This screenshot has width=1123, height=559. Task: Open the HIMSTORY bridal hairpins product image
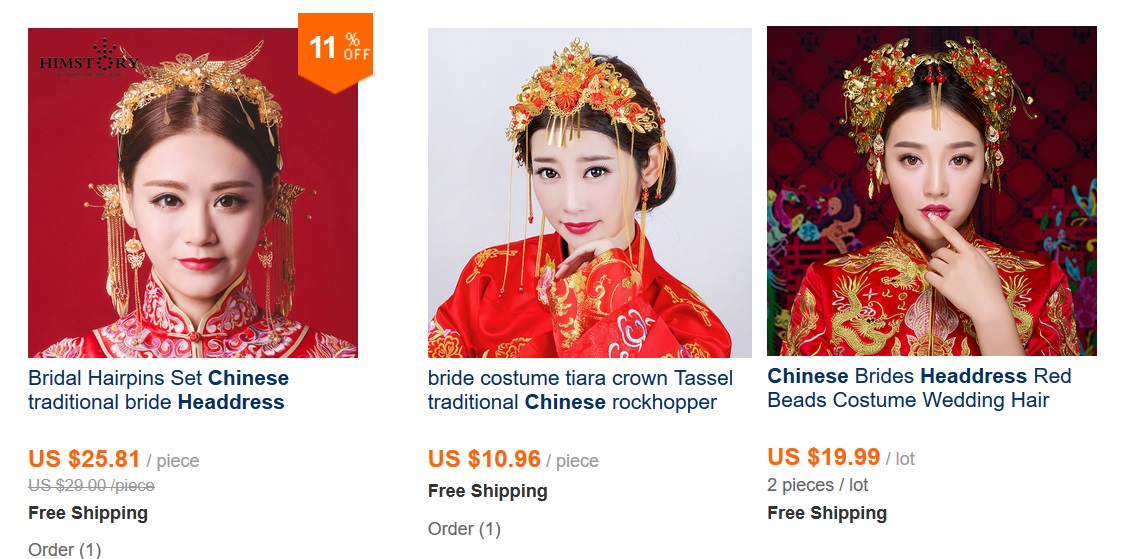point(193,193)
